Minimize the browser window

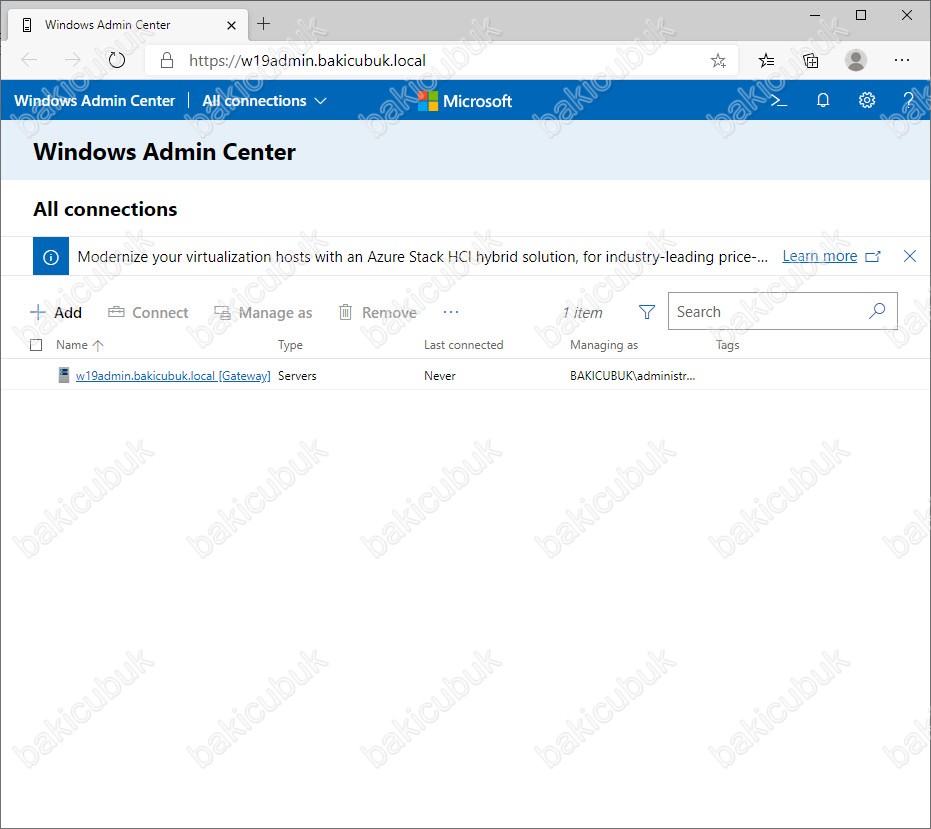click(x=815, y=15)
